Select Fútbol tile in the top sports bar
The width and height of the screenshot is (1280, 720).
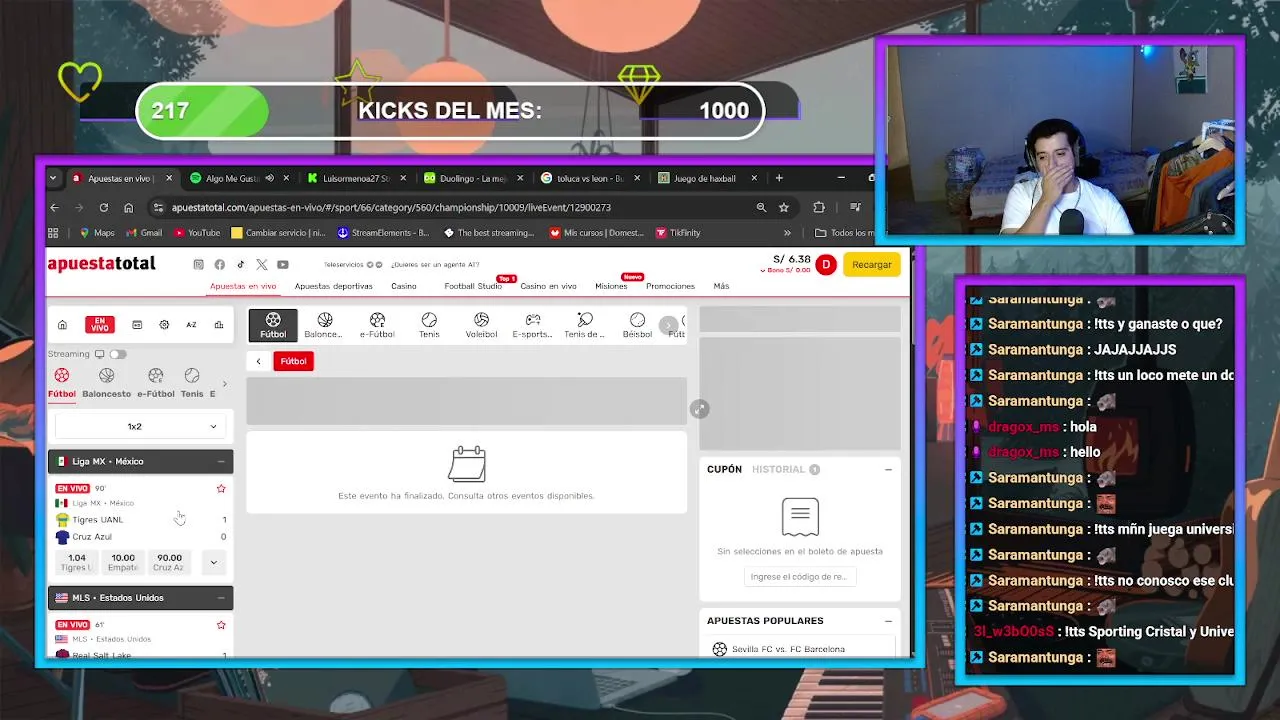click(x=273, y=325)
